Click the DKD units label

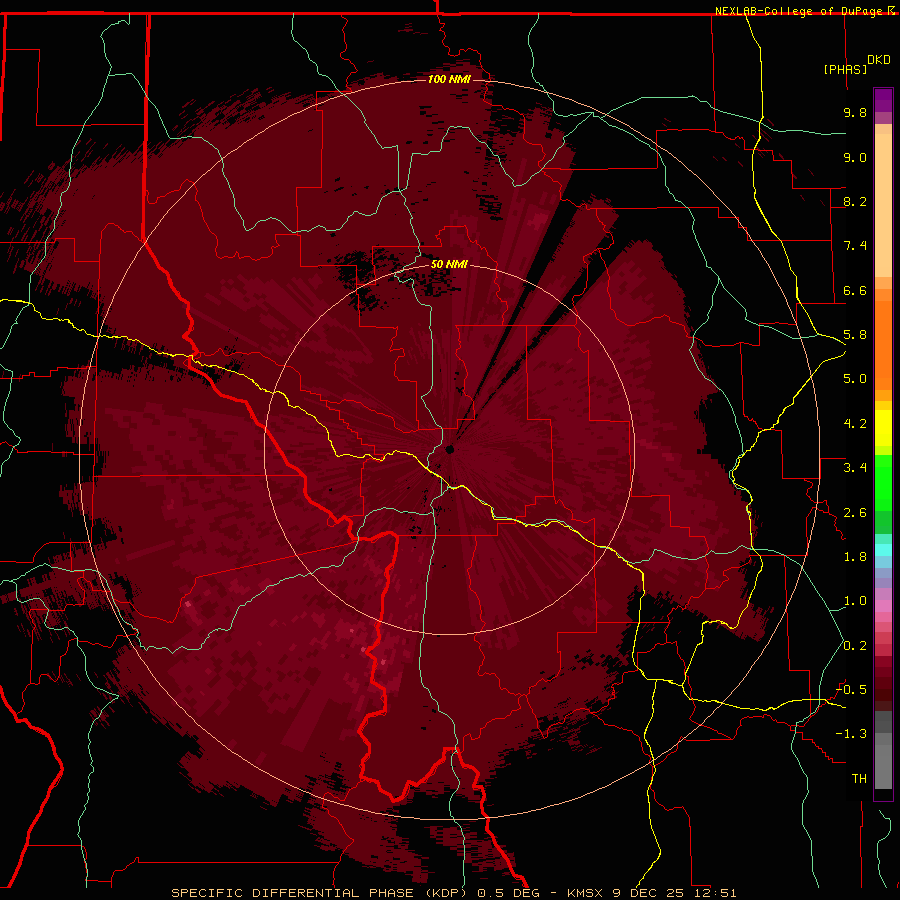pyautogui.click(x=879, y=59)
